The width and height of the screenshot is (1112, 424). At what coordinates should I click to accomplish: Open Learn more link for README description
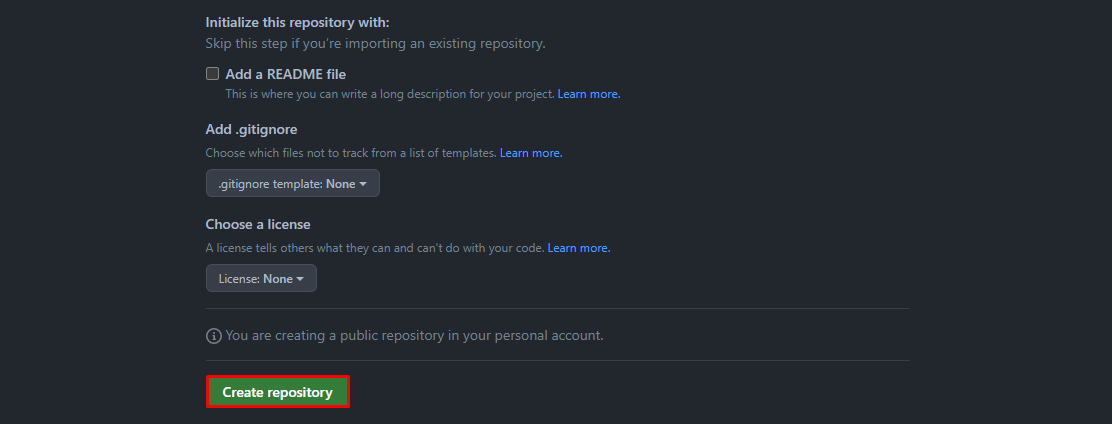pyautogui.click(x=588, y=94)
